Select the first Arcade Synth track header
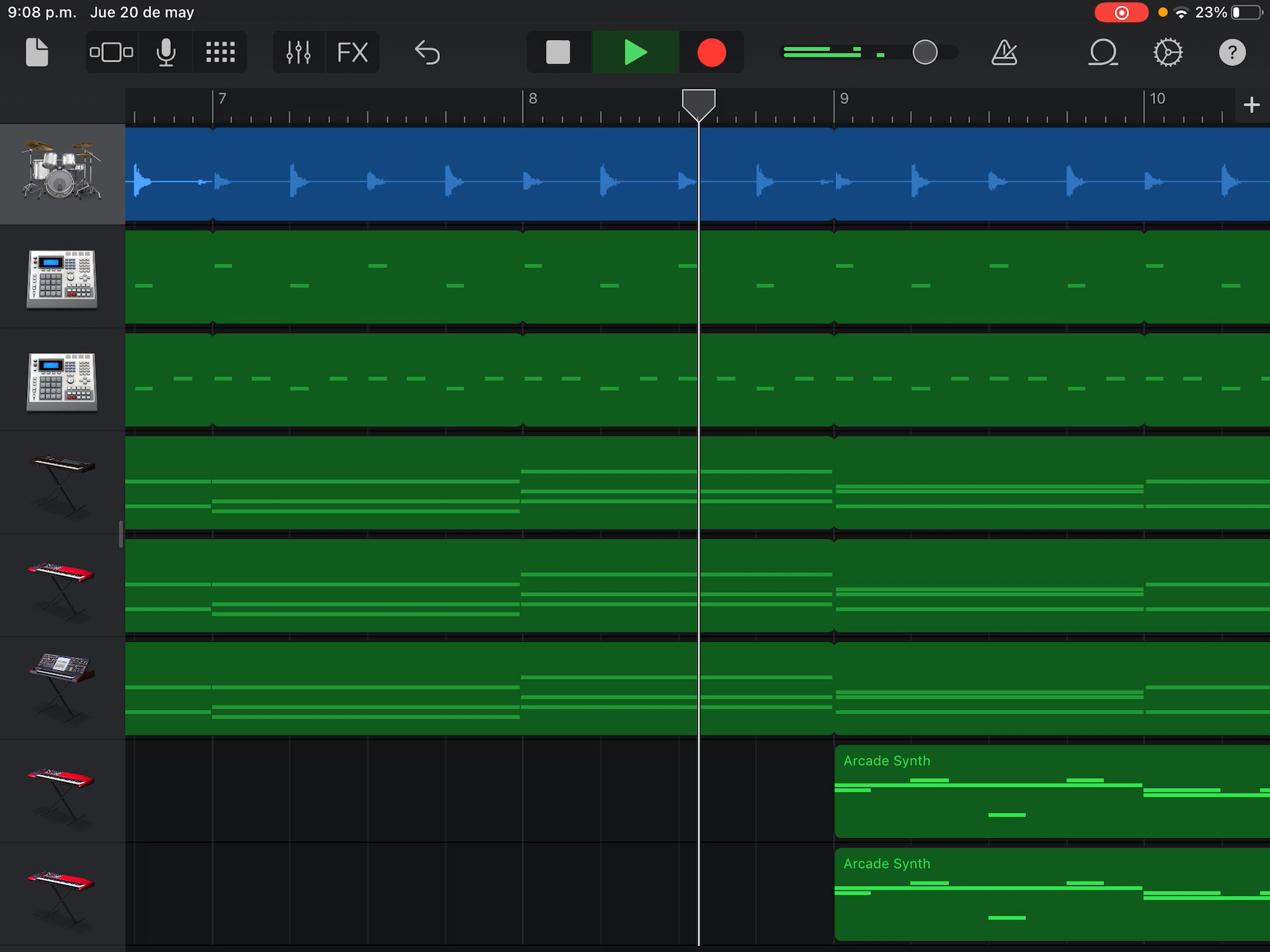1270x952 pixels. 62,791
